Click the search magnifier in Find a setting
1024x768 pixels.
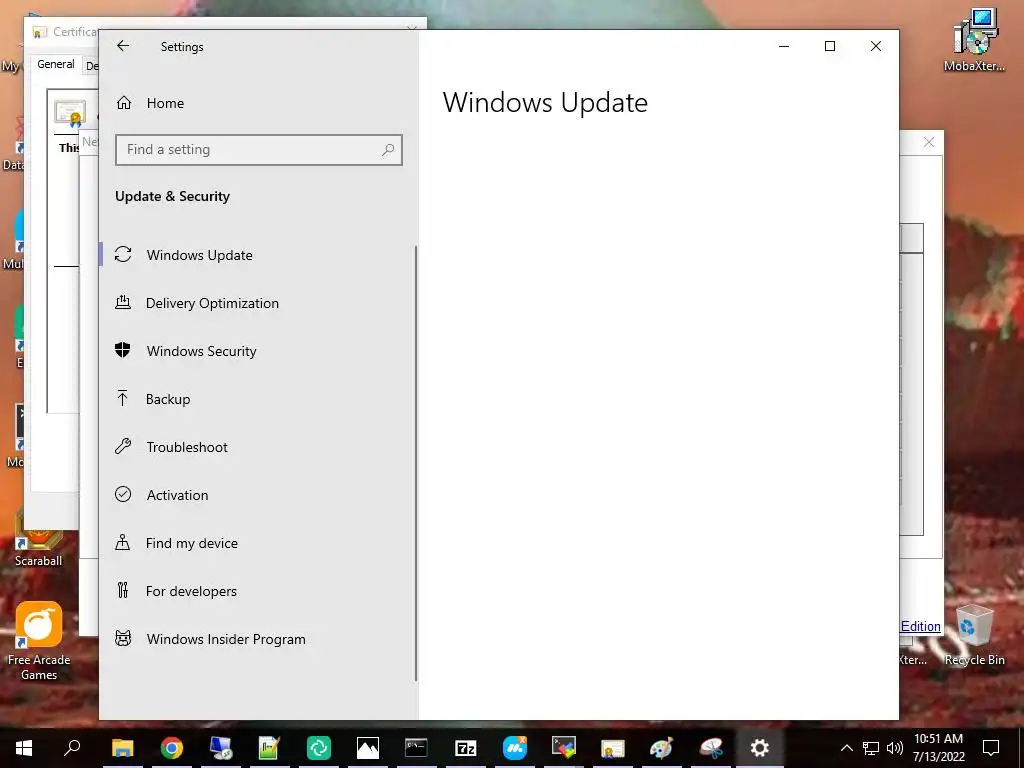click(x=388, y=150)
